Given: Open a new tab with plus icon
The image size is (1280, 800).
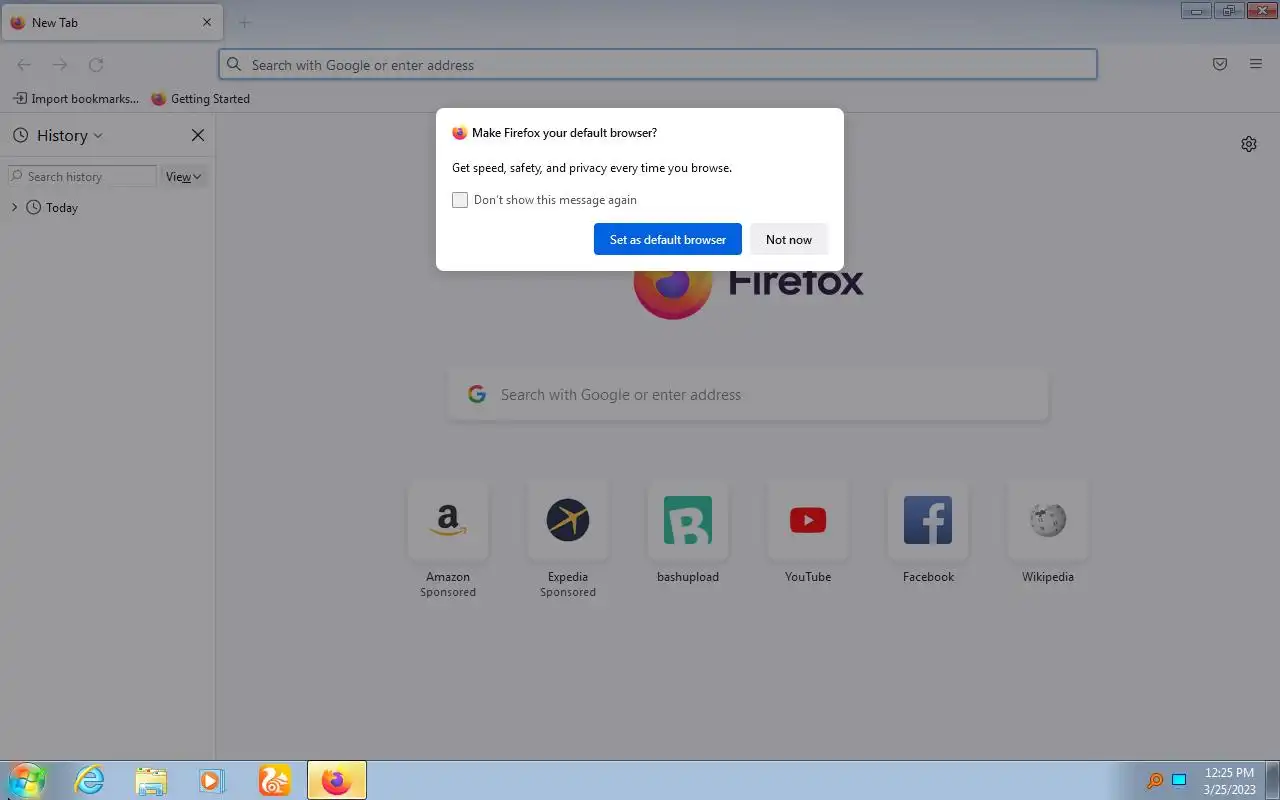Looking at the screenshot, I should click(245, 22).
